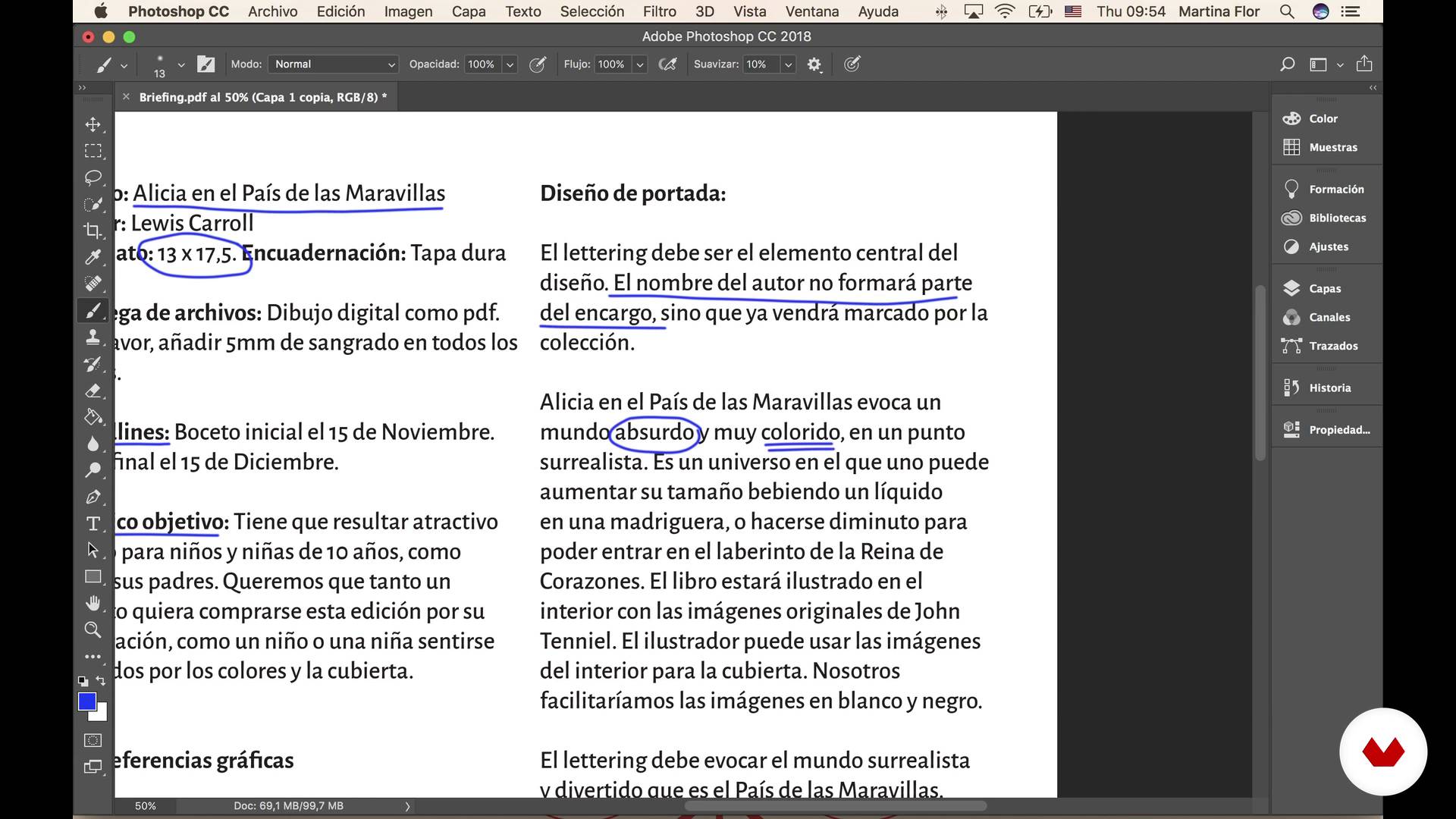Open the Imagen menu

click(408, 11)
